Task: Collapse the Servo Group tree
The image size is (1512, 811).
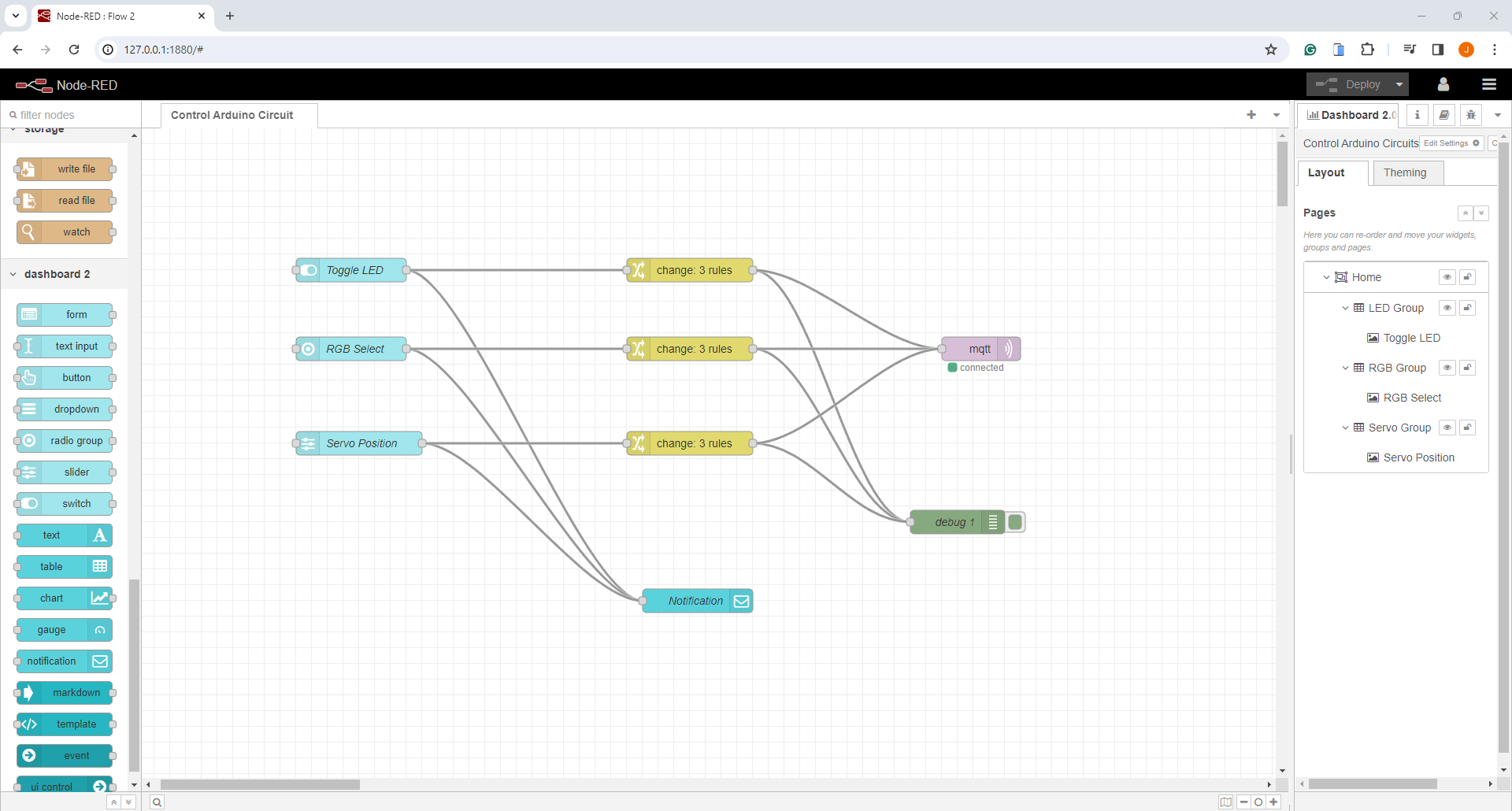Action: pos(1346,428)
